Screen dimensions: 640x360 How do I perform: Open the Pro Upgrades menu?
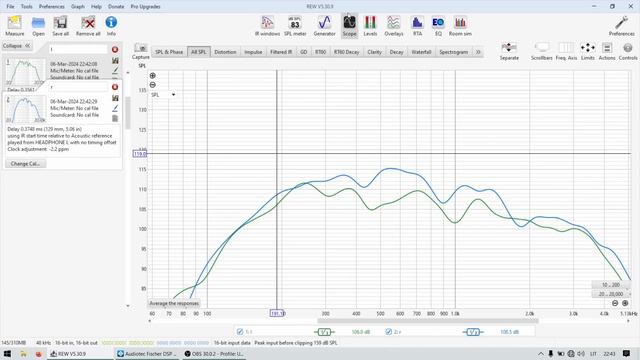click(145, 7)
